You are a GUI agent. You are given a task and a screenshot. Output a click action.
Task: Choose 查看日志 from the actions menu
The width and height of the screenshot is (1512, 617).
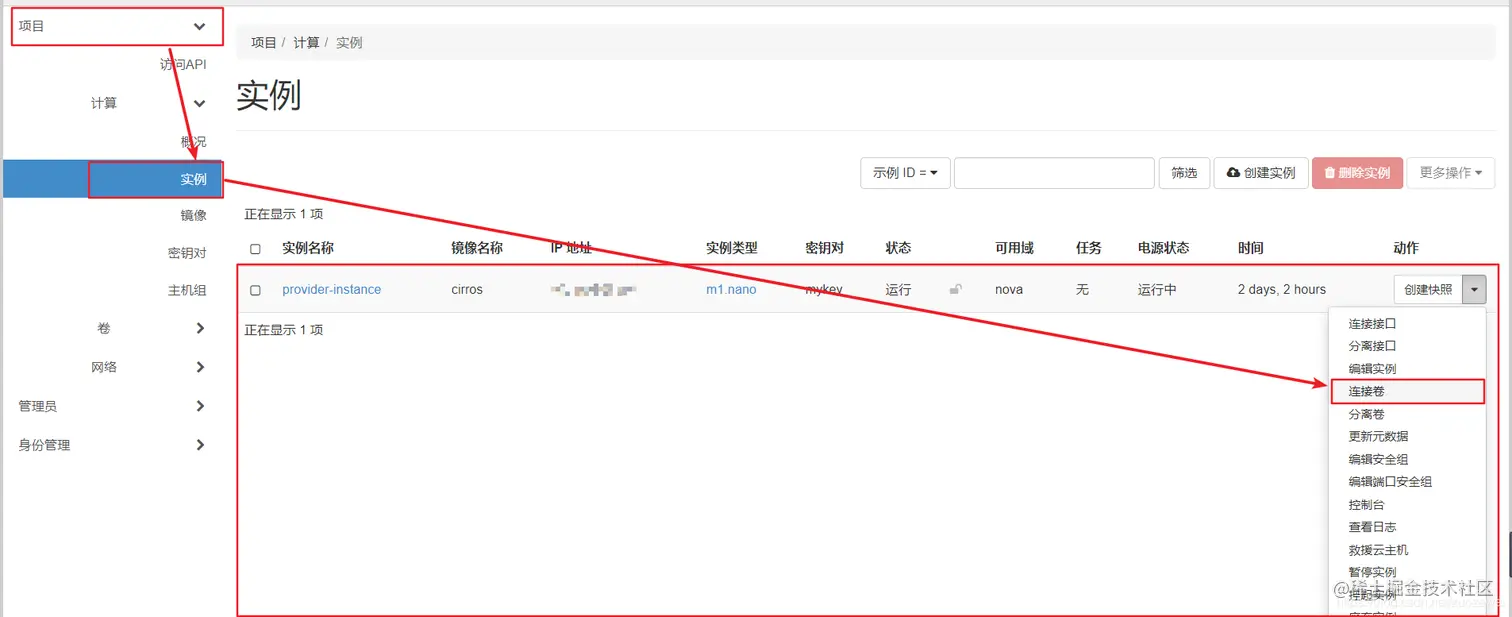coord(1372,527)
